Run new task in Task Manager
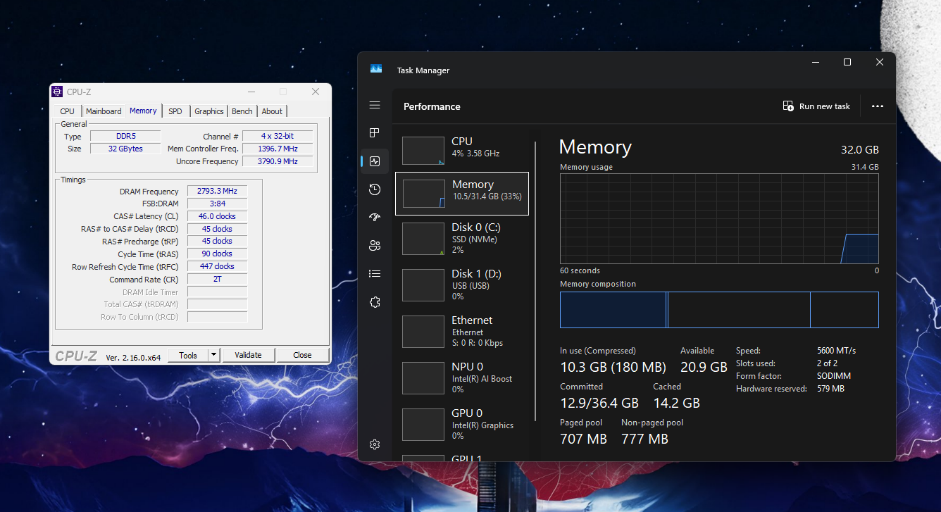 [x=816, y=106]
